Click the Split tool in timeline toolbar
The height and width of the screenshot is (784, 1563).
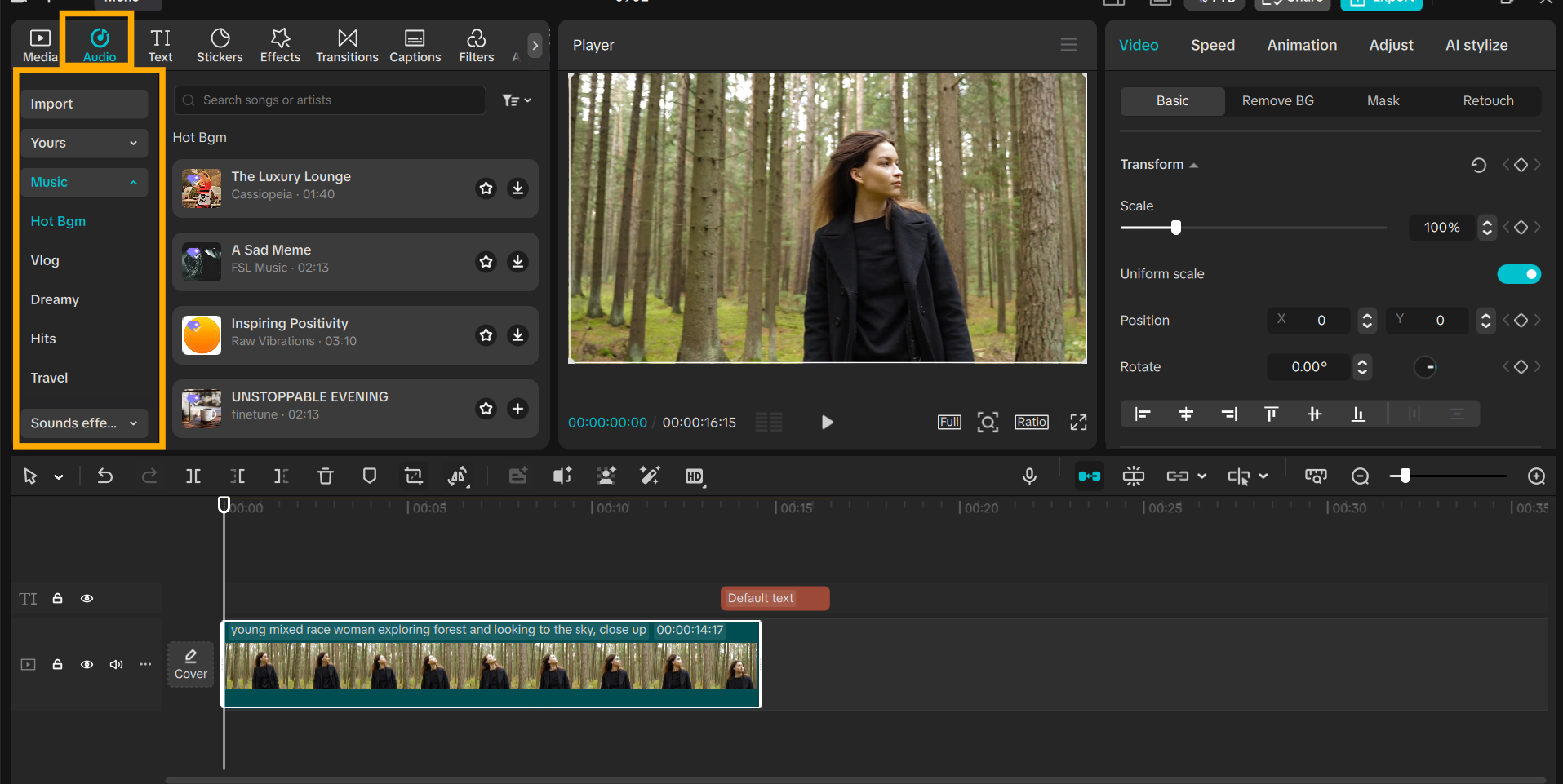[x=193, y=476]
